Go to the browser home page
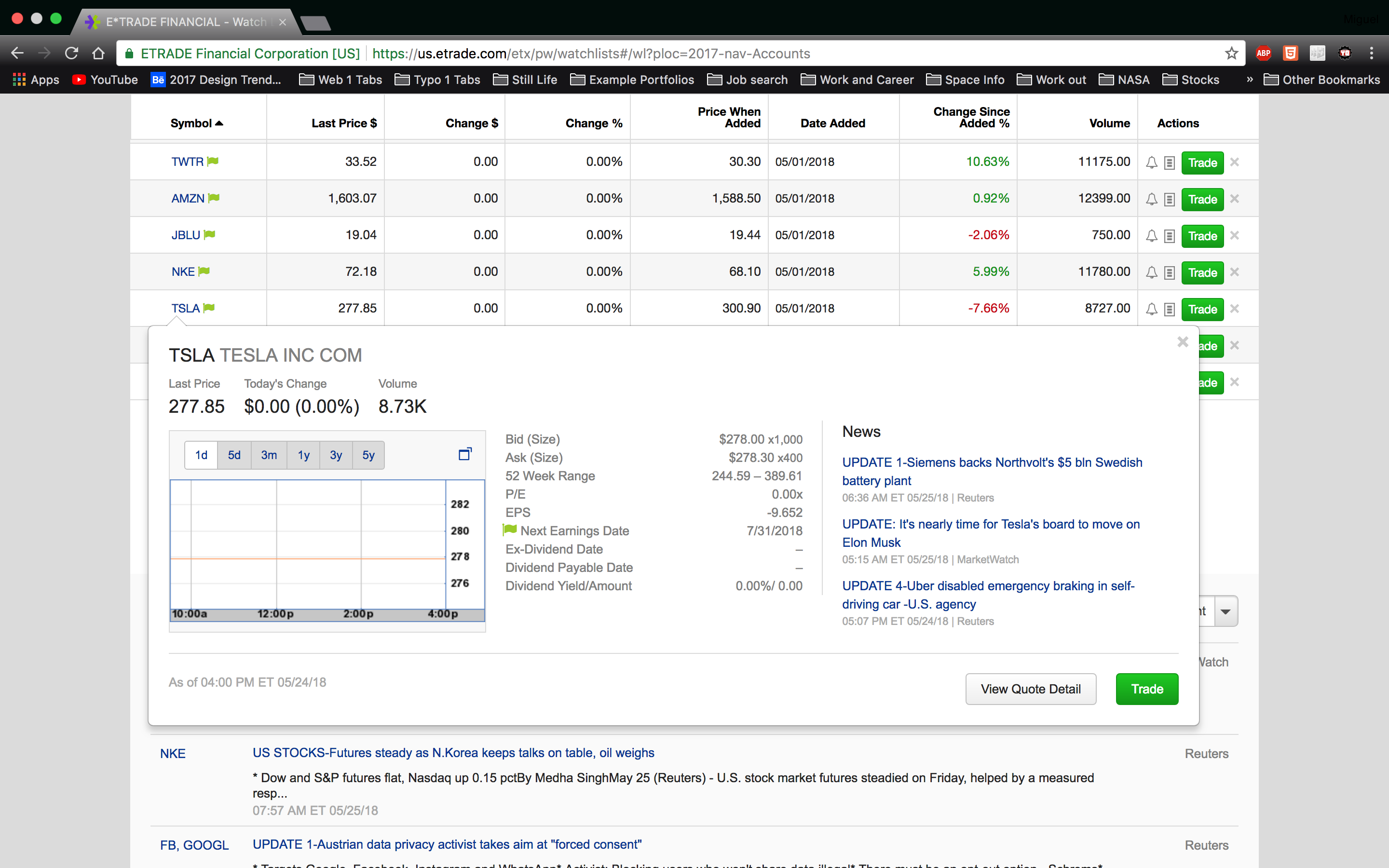1389x868 pixels. coord(99,54)
